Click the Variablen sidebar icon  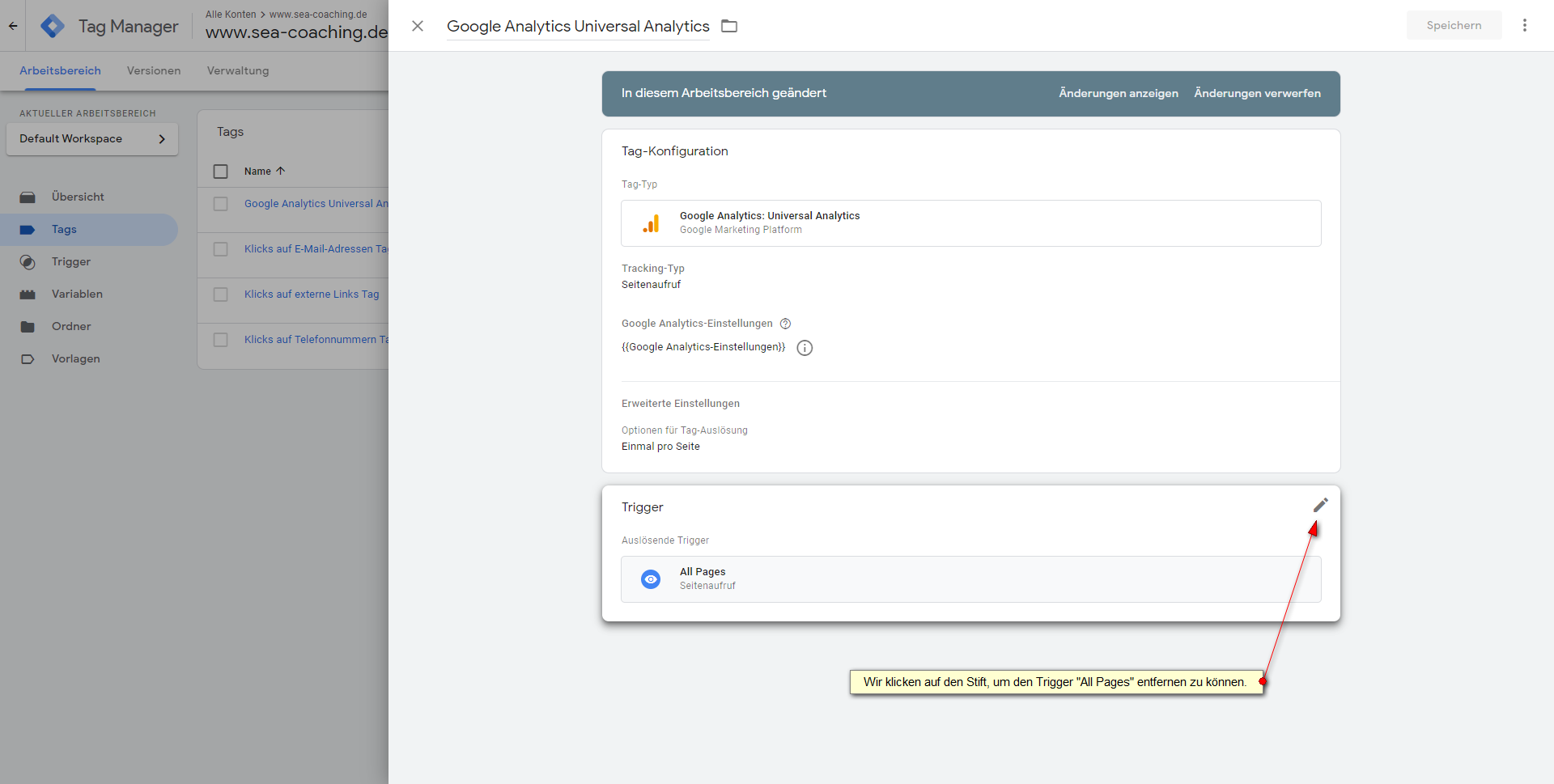28,295
